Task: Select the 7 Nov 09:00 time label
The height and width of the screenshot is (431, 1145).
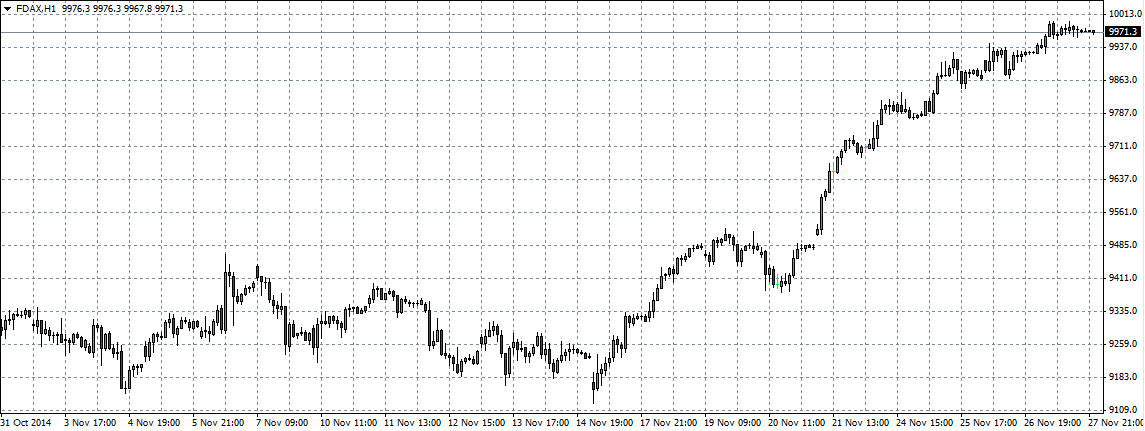Action: tap(283, 423)
